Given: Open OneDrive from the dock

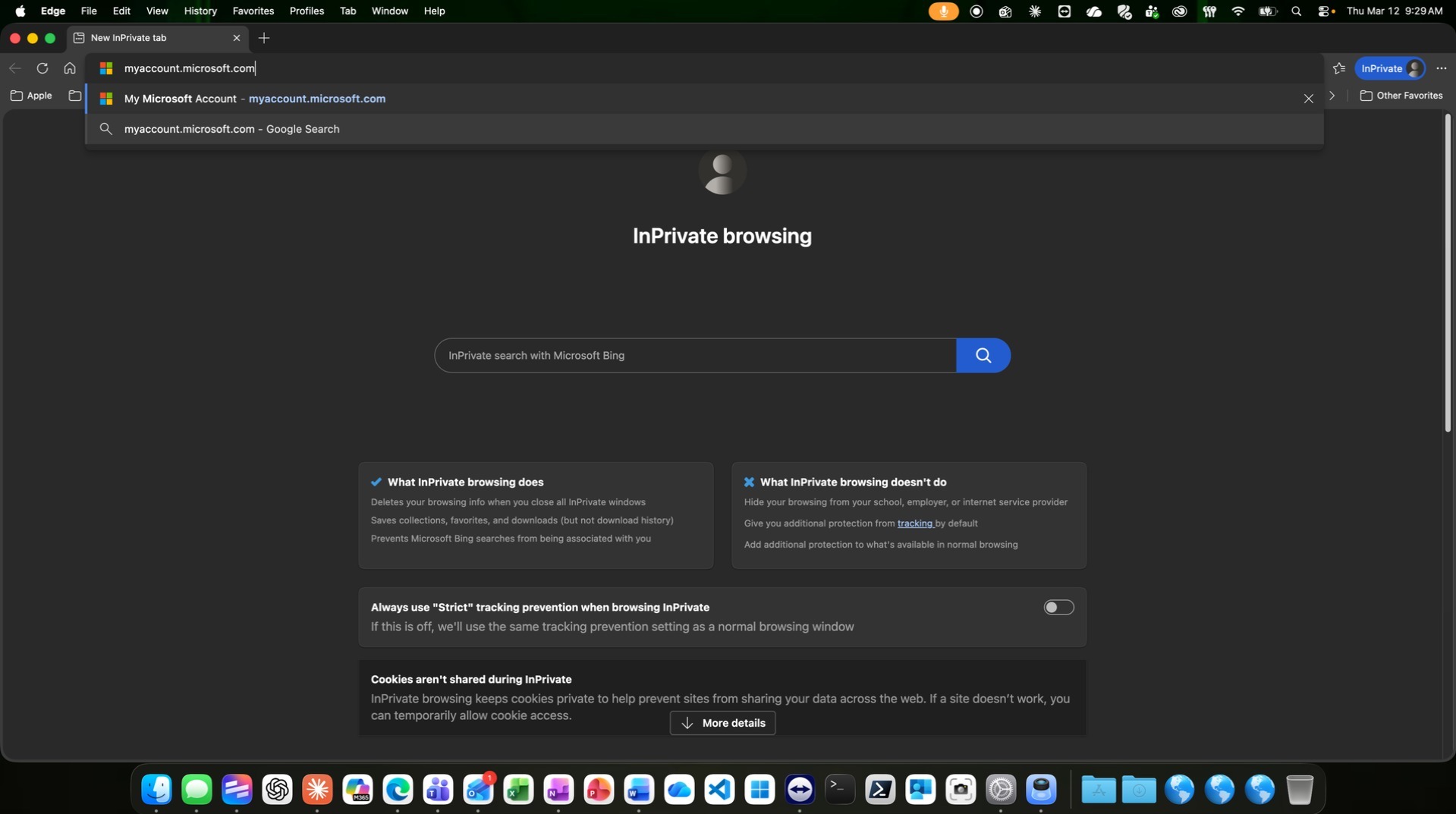Looking at the screenshot, I should click(x=680, y=790).
